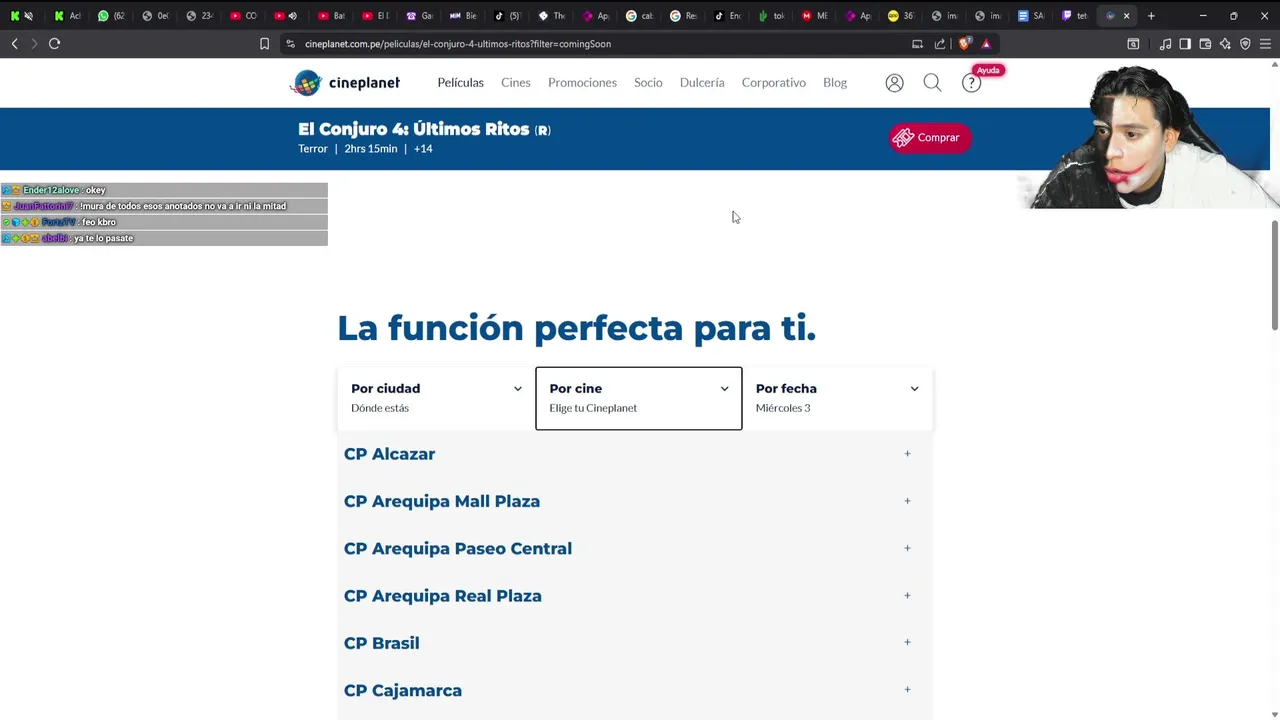Image resolution: width=1280 pixels, height=720 pixels.
Task: Open site settings icon left of URL
Action: click(290, 44)
